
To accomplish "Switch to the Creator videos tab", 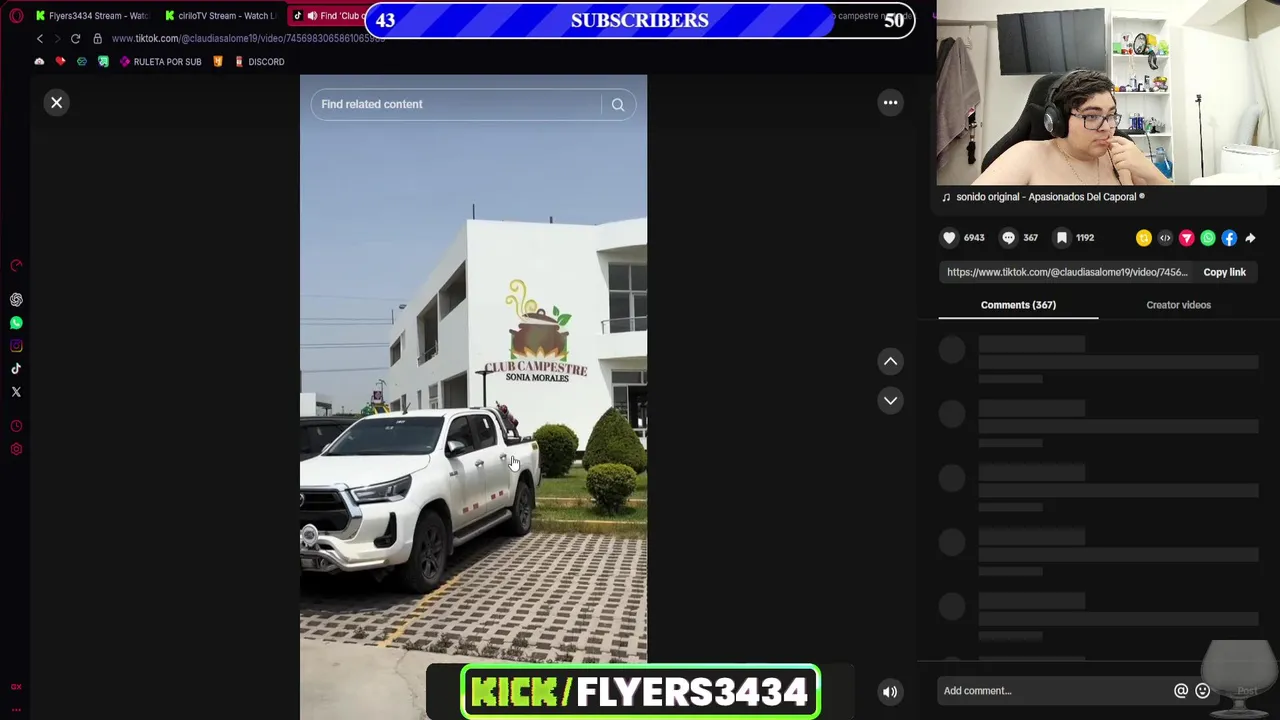I will (1178, 305).
